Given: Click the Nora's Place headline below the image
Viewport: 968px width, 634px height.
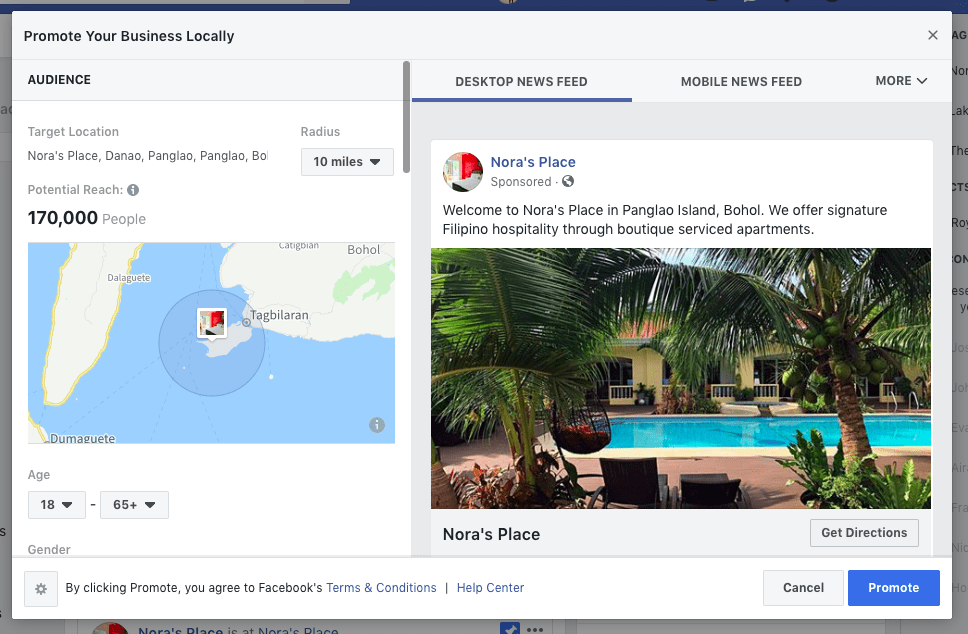Looking at the screenshot, I should coord(491,534).
